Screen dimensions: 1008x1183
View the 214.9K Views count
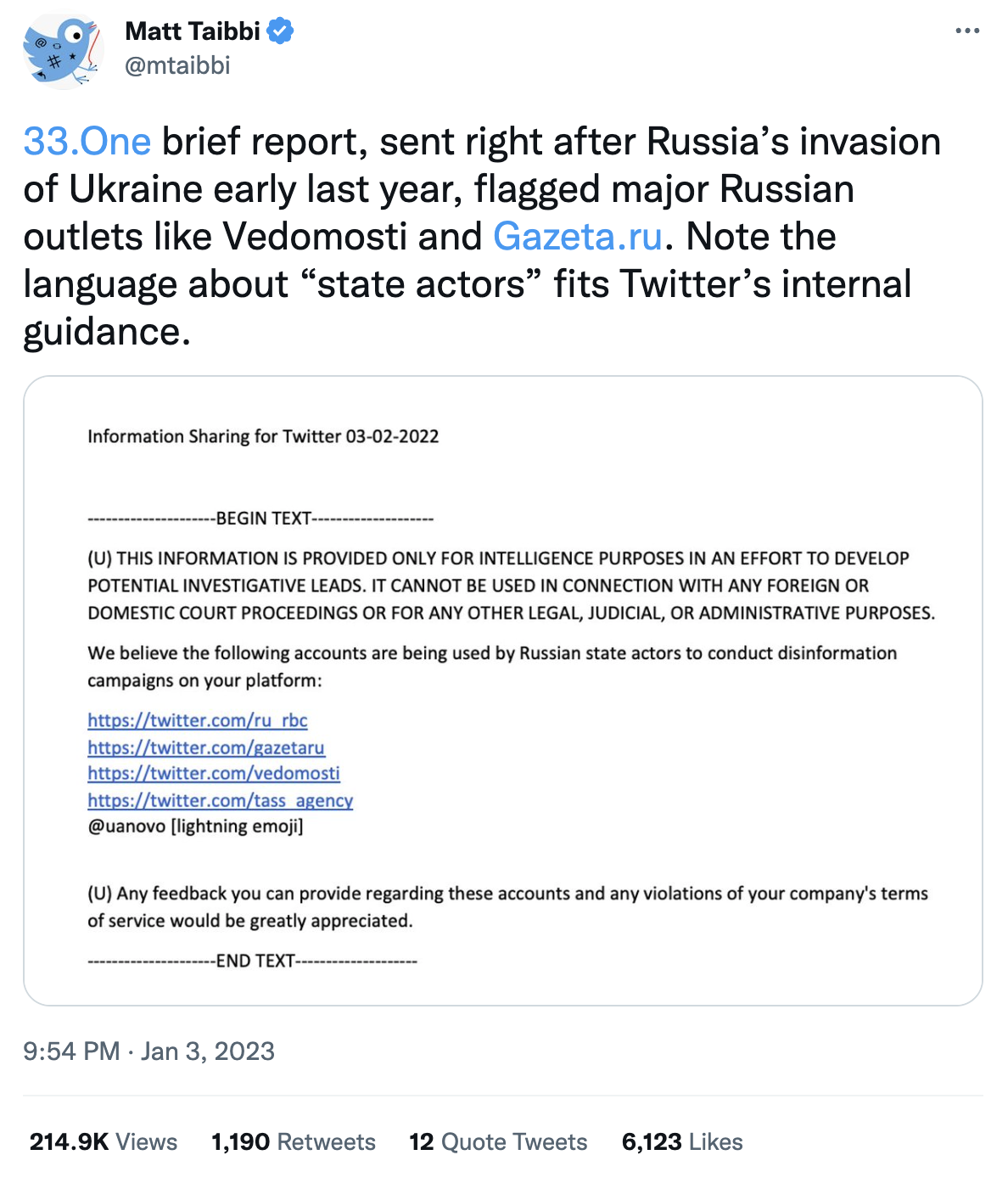point(104,1142)
